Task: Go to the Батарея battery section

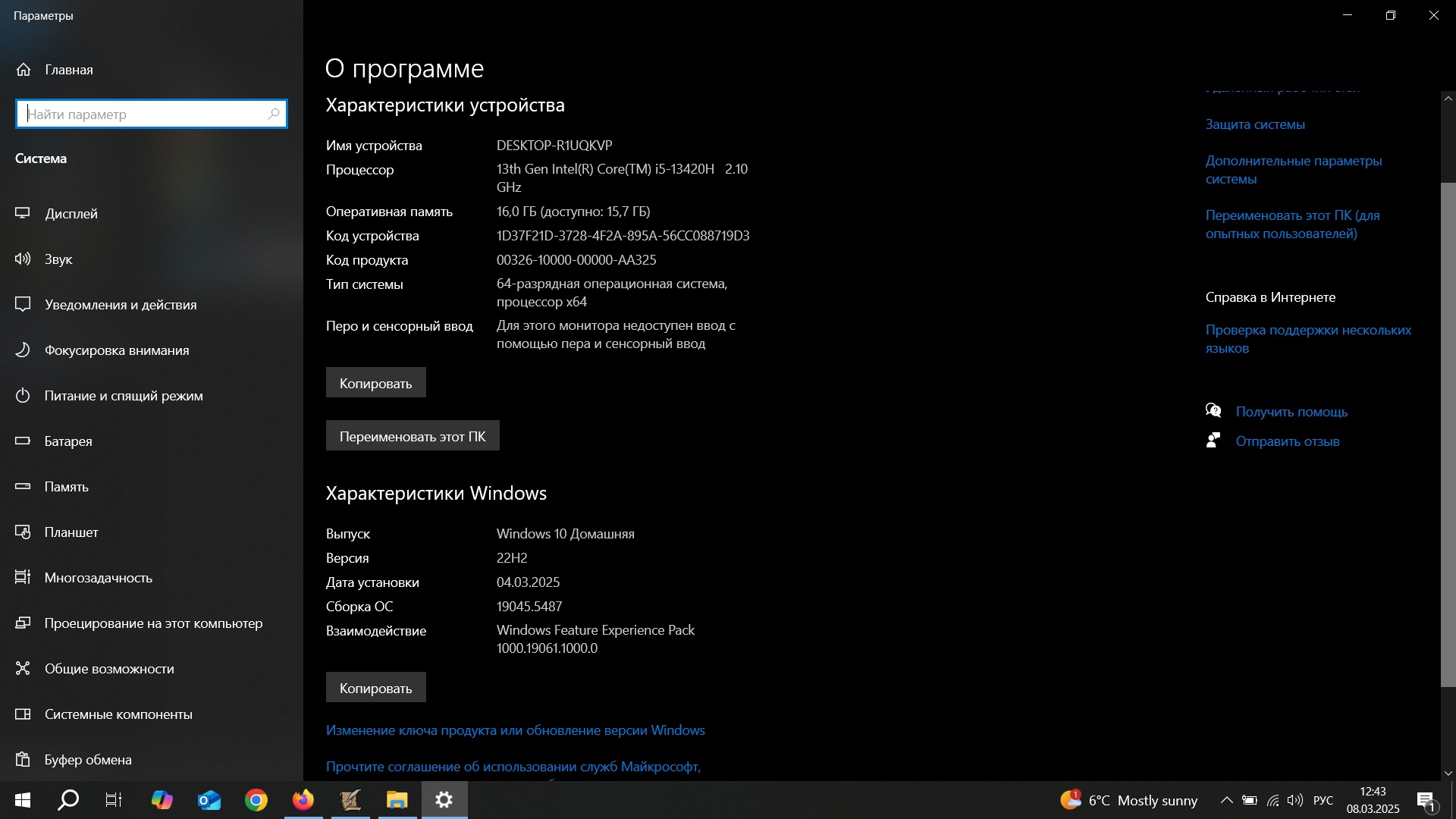Action: [x=68, y=441]
